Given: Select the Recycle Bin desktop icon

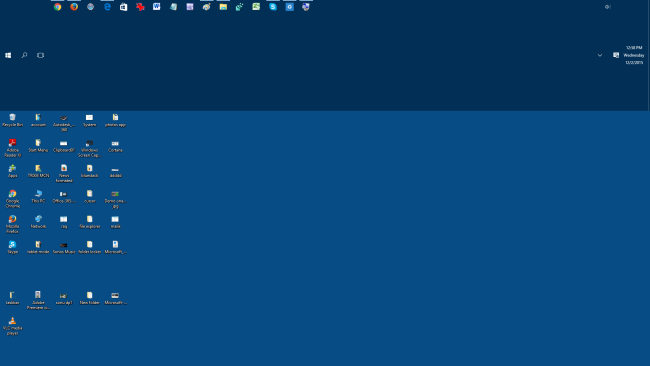Looking at the screenshot, I should (x=12, y=120).
